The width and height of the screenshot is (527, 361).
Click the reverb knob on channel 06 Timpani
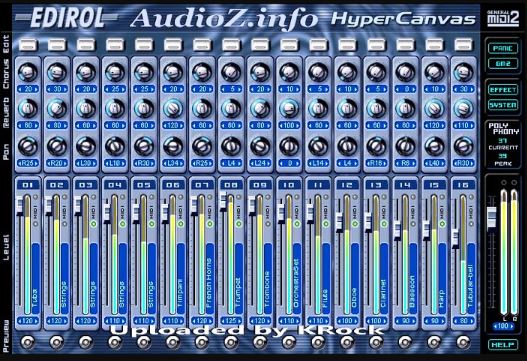point(173,108)
